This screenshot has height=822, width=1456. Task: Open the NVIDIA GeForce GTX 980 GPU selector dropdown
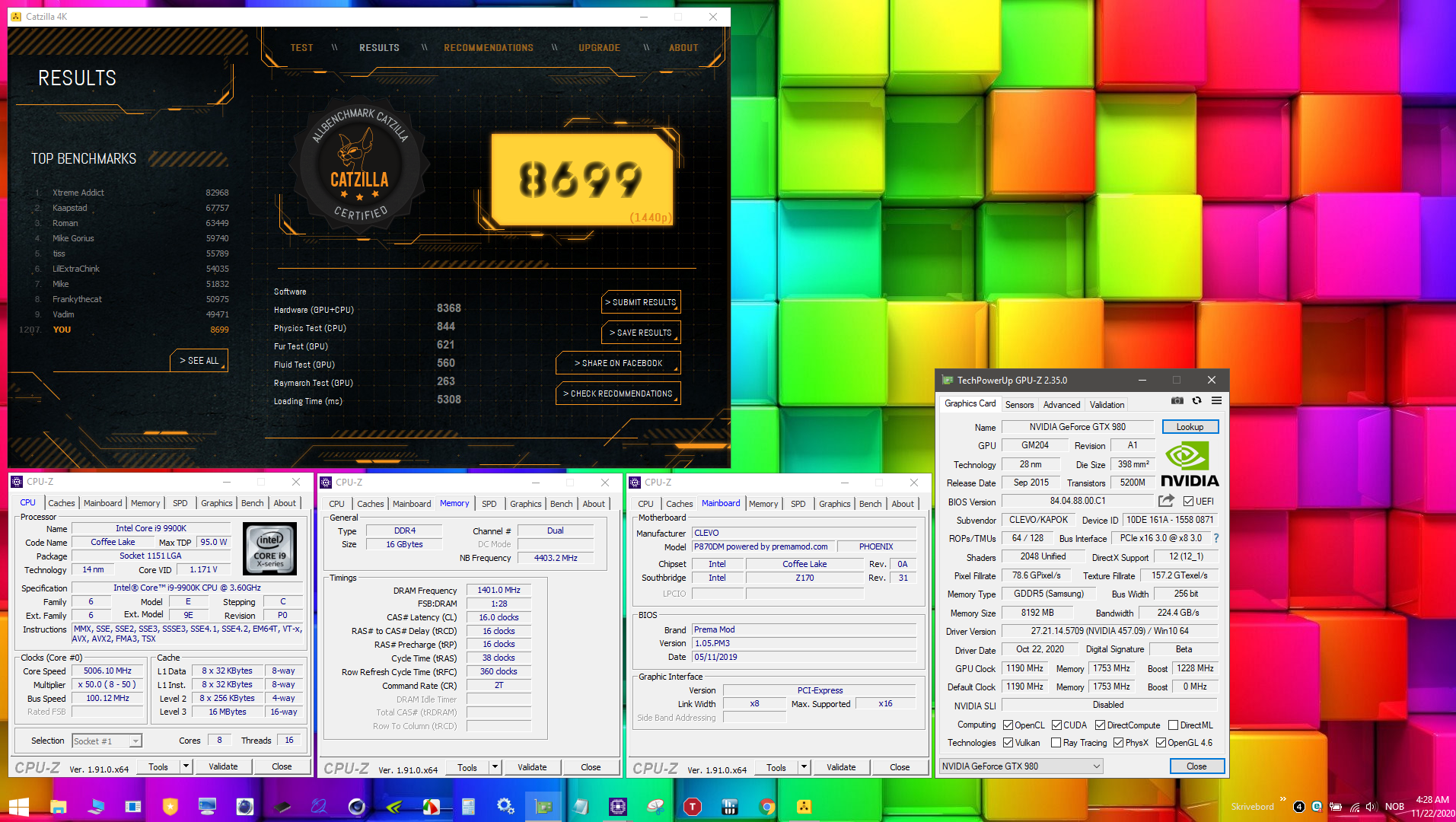(x=1021, y=766)
